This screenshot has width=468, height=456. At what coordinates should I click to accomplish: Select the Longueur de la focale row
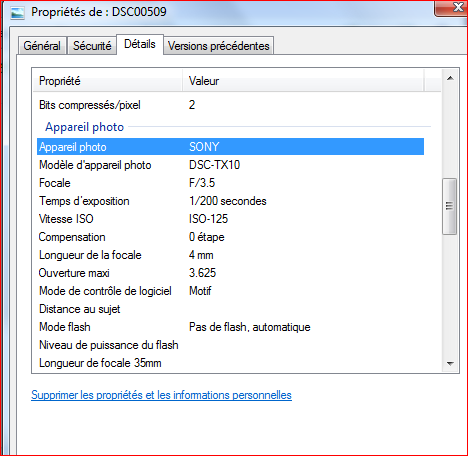(230, 255)
